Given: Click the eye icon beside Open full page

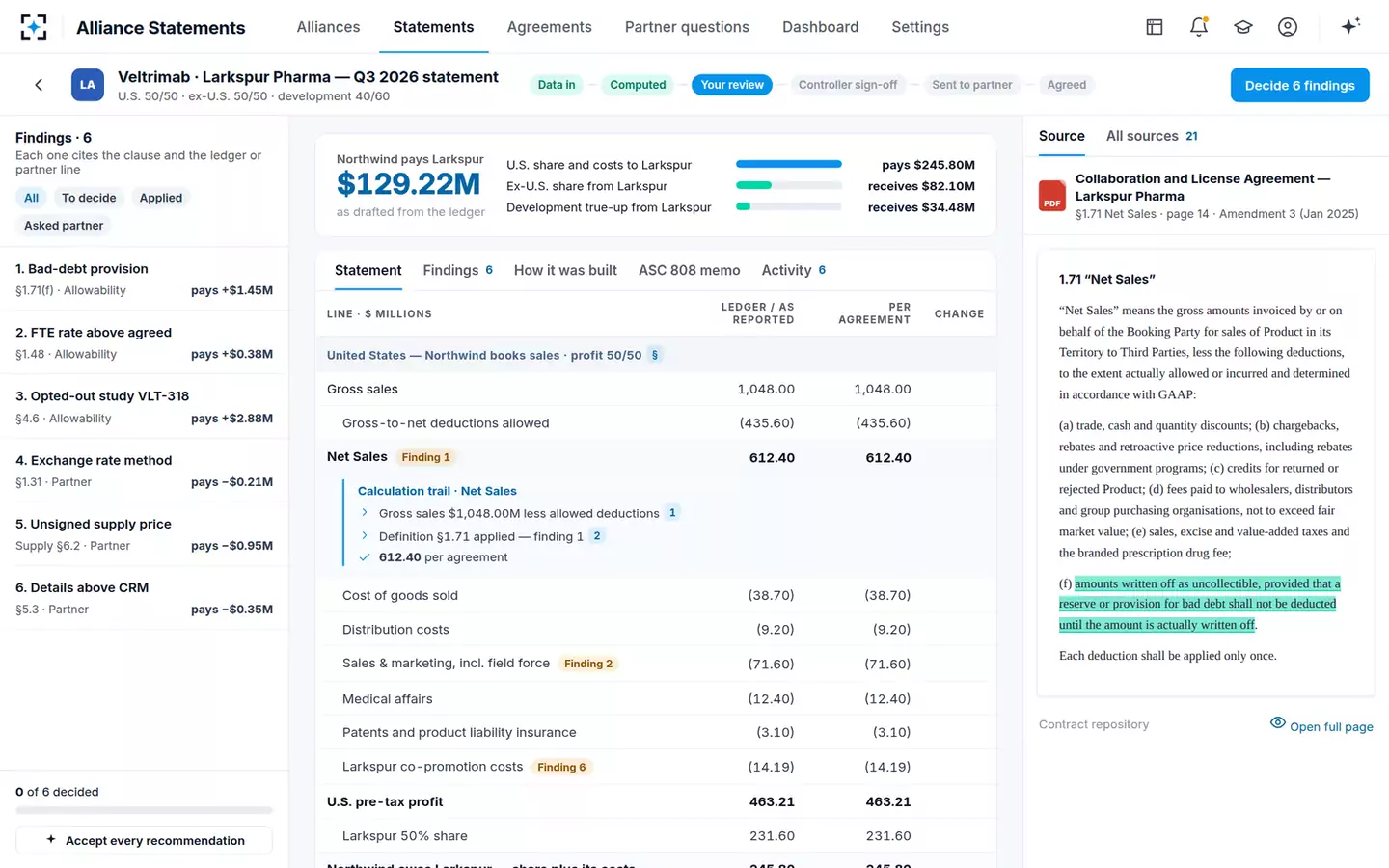Looking at the screenshot, I should tap(1278, 723).
